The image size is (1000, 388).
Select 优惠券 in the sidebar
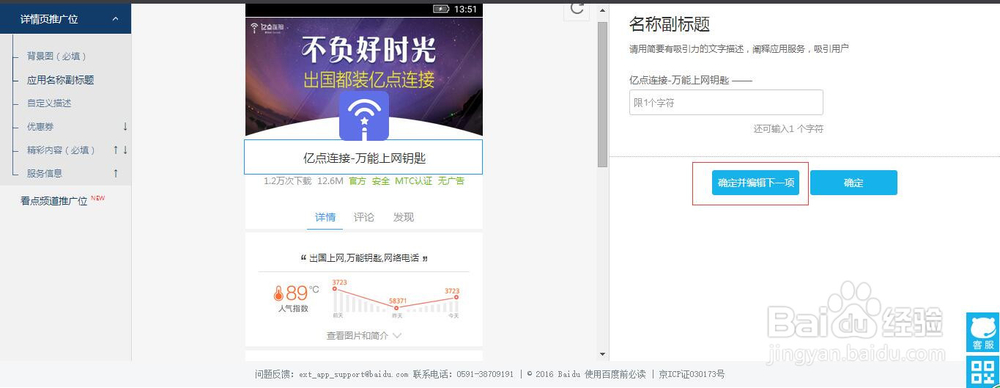click(x=40, y=127)
